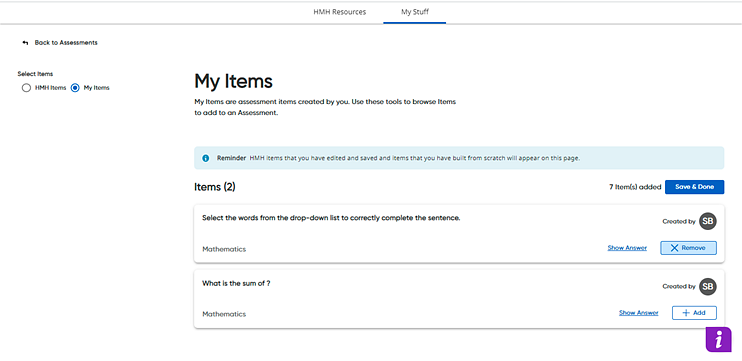742x361 pixels.
Task: Show Answer for the drop-down list item
Action: coord(627,248)
